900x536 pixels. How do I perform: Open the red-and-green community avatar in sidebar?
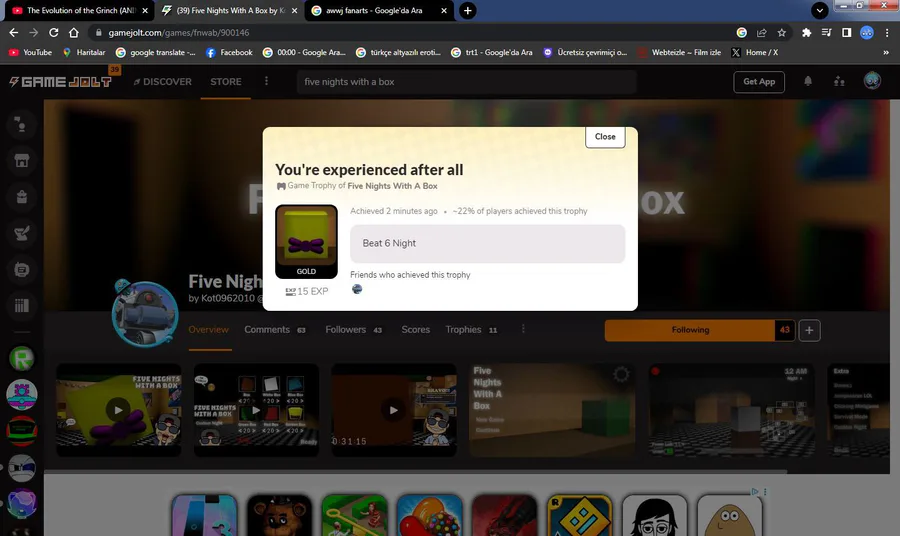(x=22, y=432)
